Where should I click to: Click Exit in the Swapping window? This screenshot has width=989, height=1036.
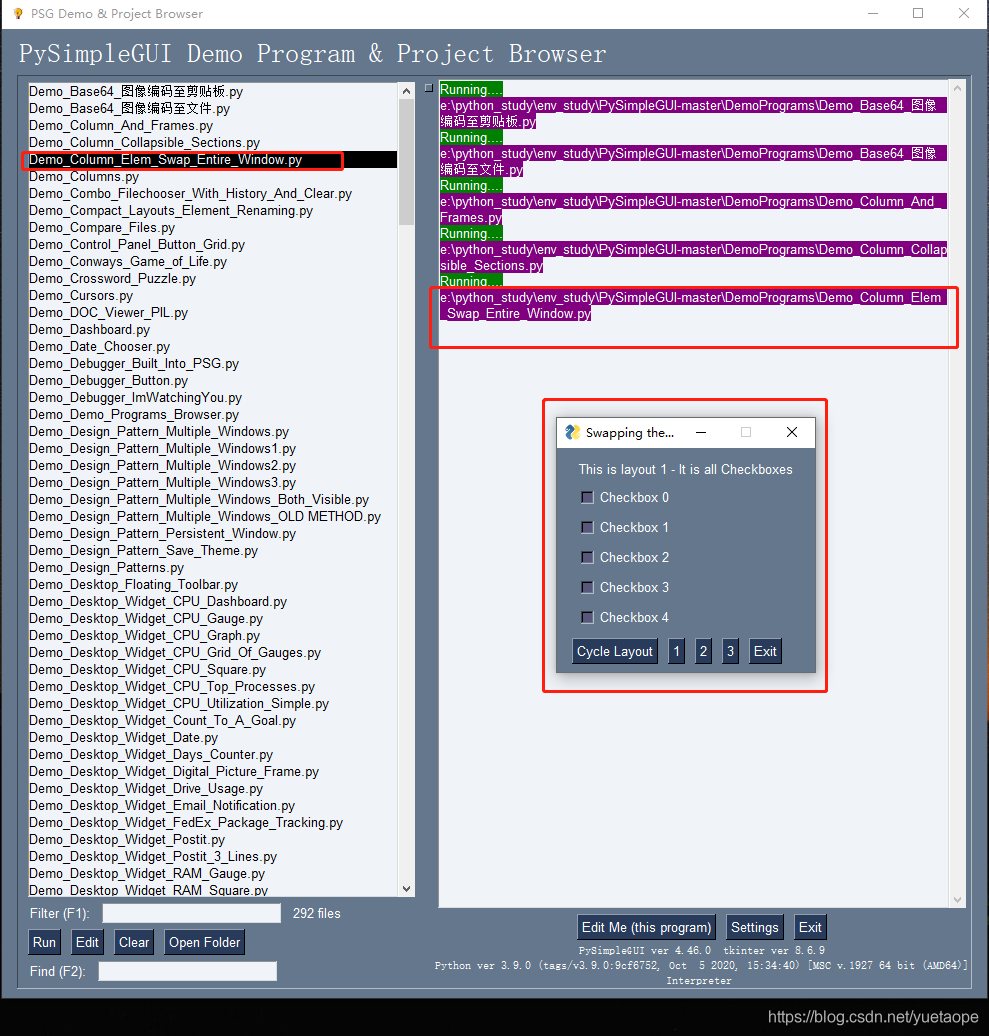point(765,651)
